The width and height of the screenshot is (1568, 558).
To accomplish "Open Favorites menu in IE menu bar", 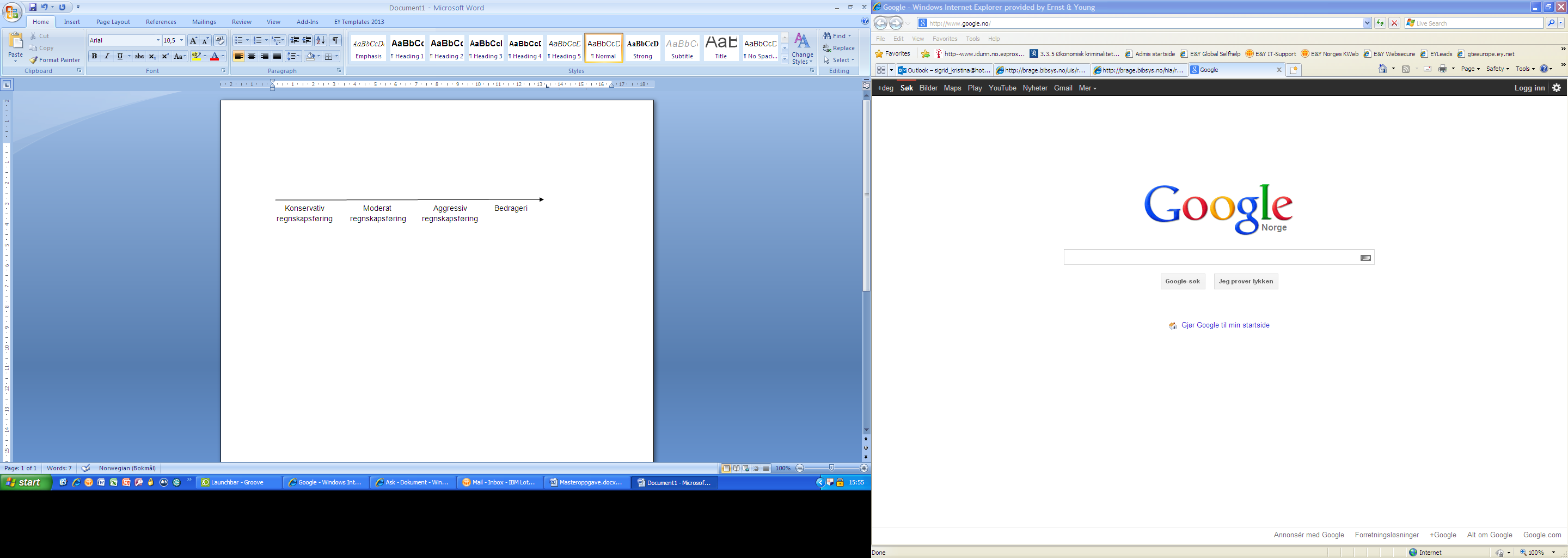I will coord(945,38).
